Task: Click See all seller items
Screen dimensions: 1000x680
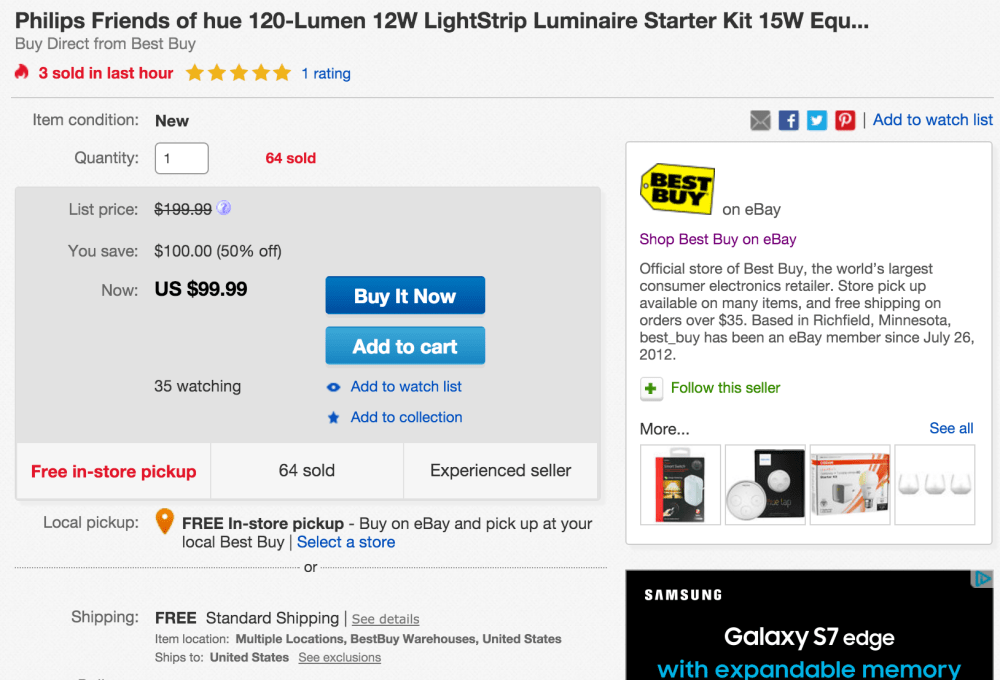Action: click(951, 428)
